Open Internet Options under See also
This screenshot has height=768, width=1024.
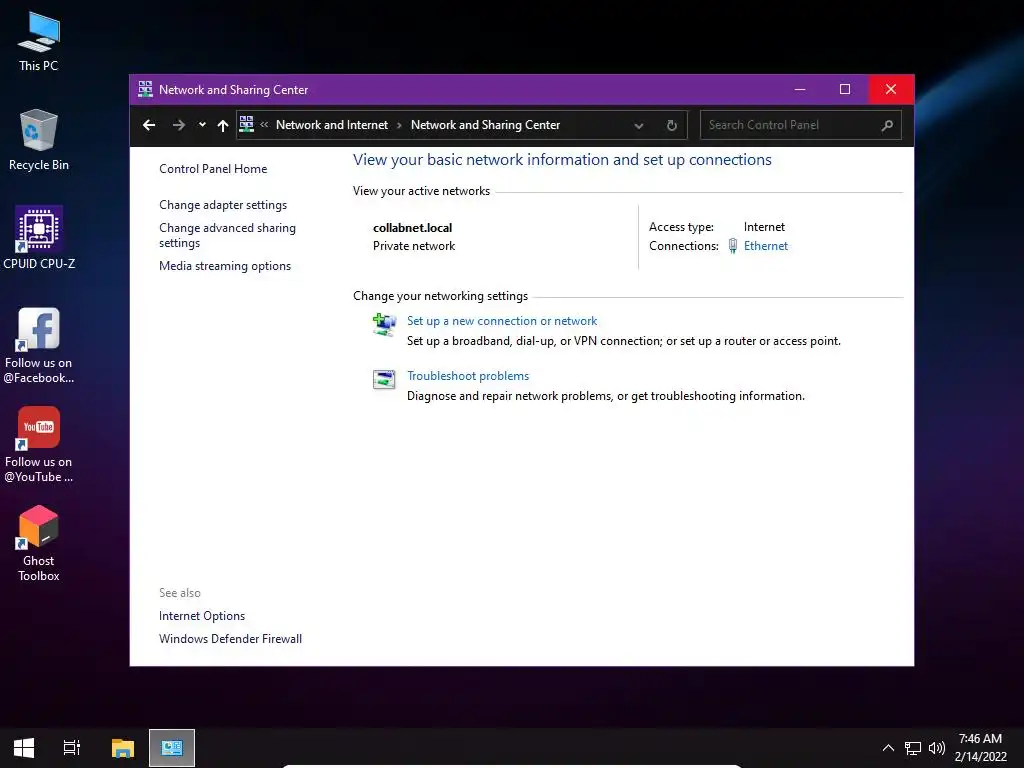pos(202,616)
